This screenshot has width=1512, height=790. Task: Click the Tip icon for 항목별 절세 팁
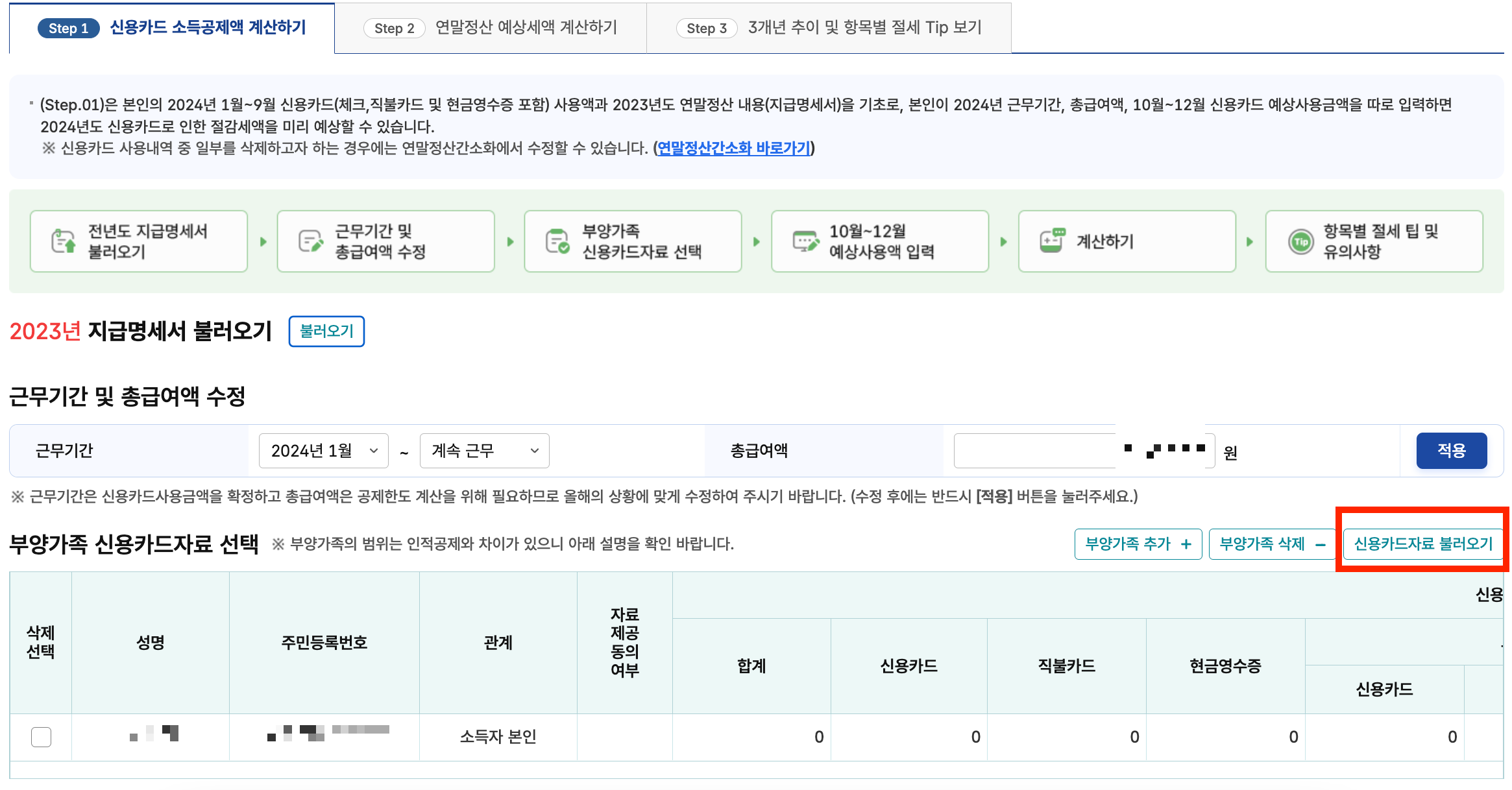pos(1300,242)
